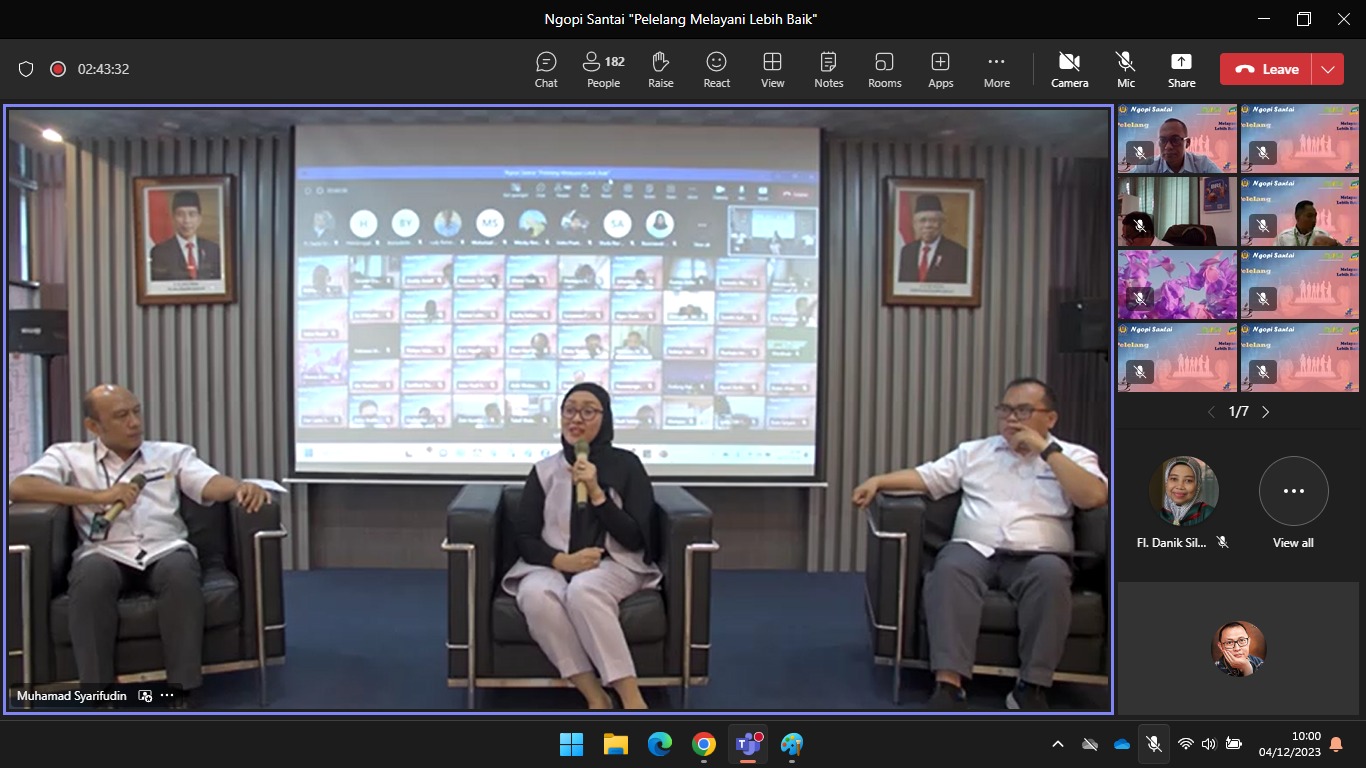This screenshot has width=1366, height=768.
Task: Open Breakout Rooms
Action: [x=884, y=70]
